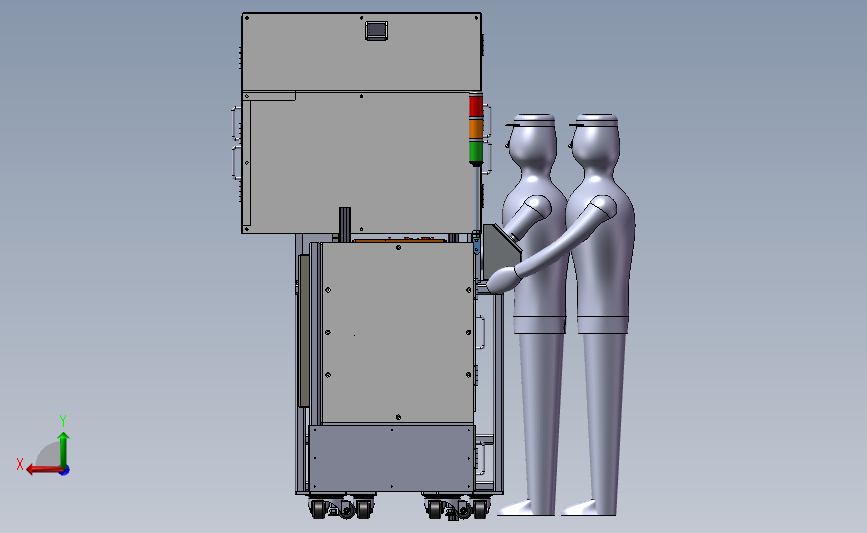Select the upper handle on the cabinet's left side
The width and height of the screenshot is (867, 533).
(x=236, y=123)
